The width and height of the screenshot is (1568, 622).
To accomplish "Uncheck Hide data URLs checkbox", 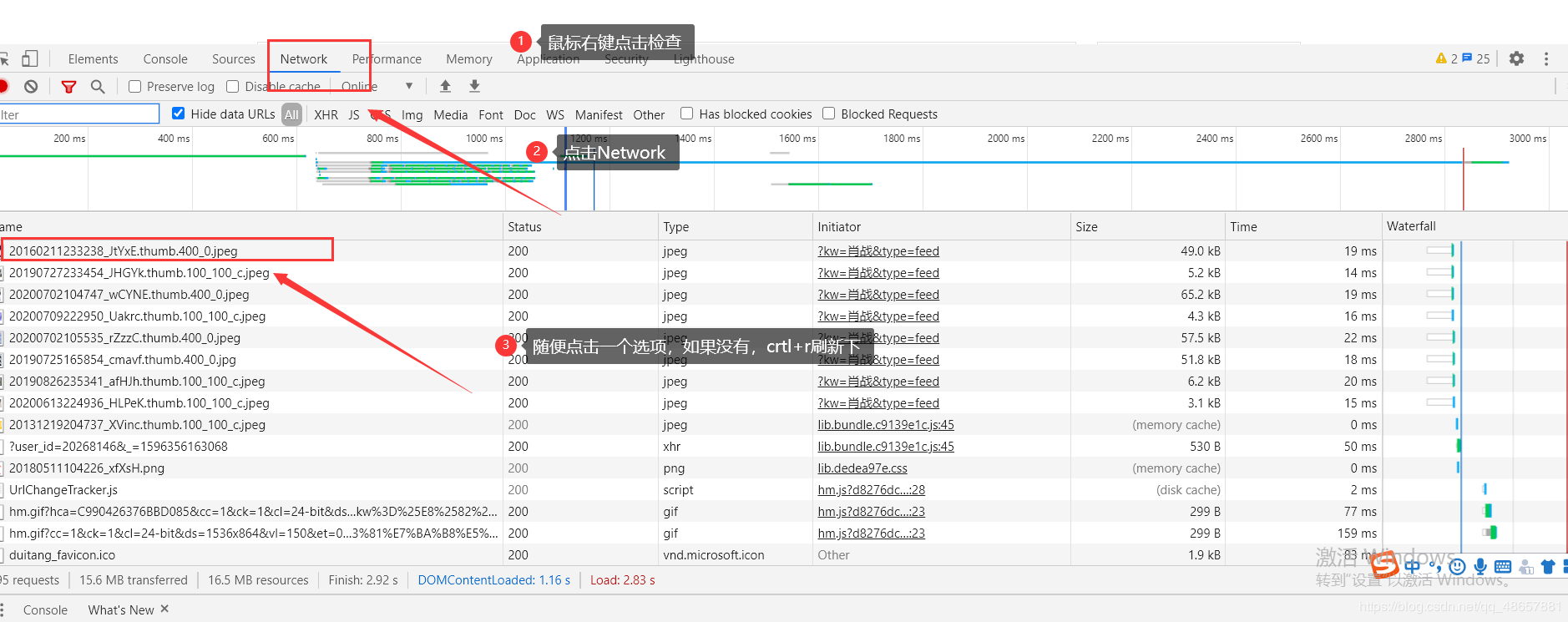I will (x=178, y=114).
